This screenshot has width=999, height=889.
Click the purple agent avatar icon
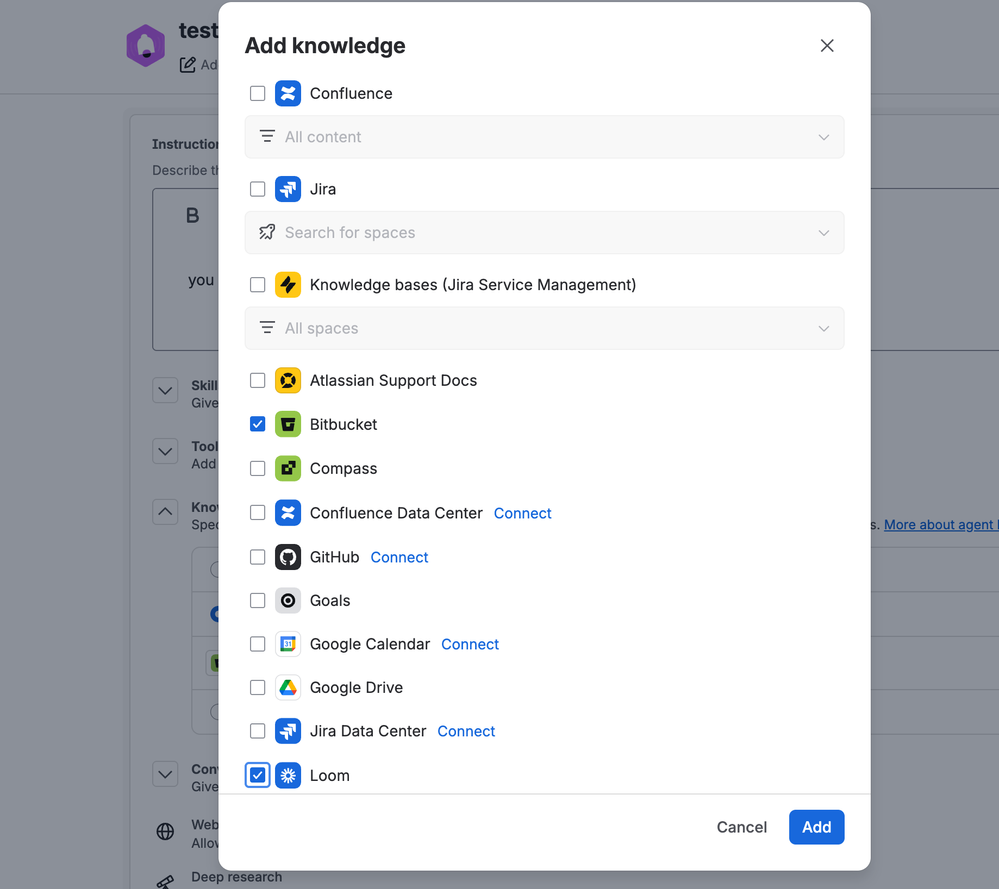pos(145,45)
